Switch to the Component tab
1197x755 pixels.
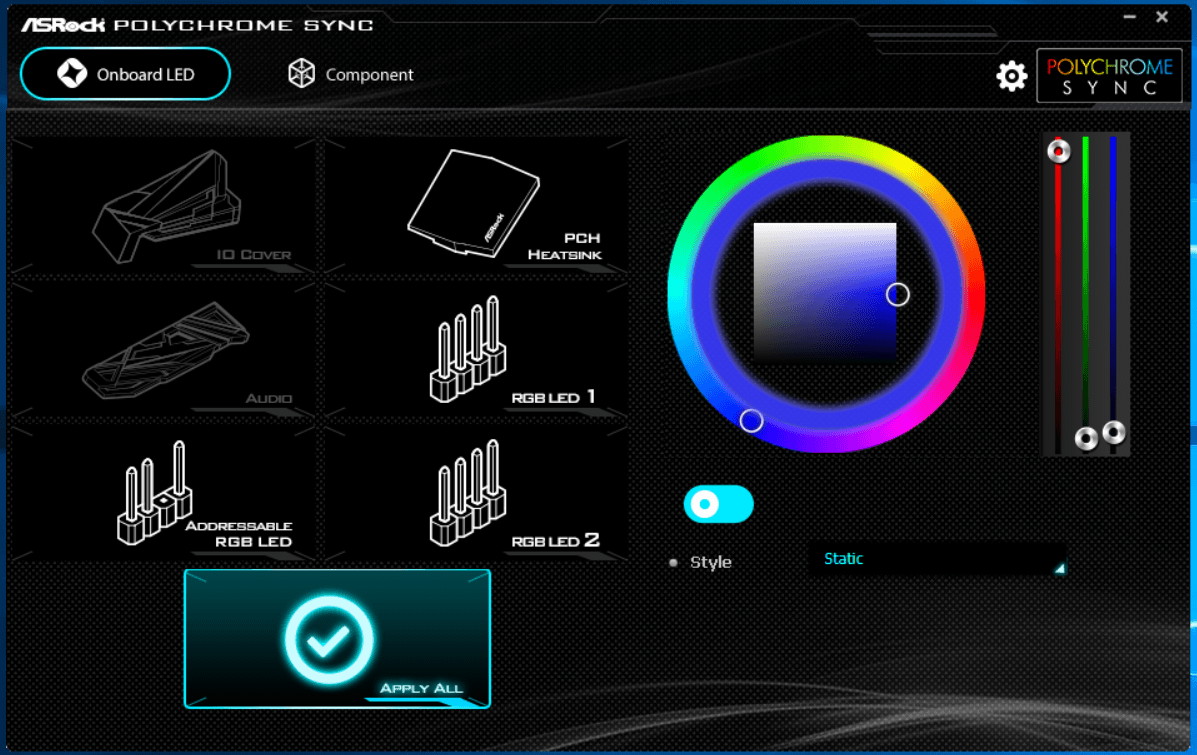[350, 74]
